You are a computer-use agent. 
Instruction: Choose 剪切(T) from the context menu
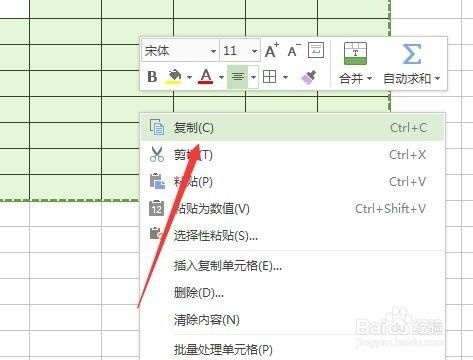[293, 155]
